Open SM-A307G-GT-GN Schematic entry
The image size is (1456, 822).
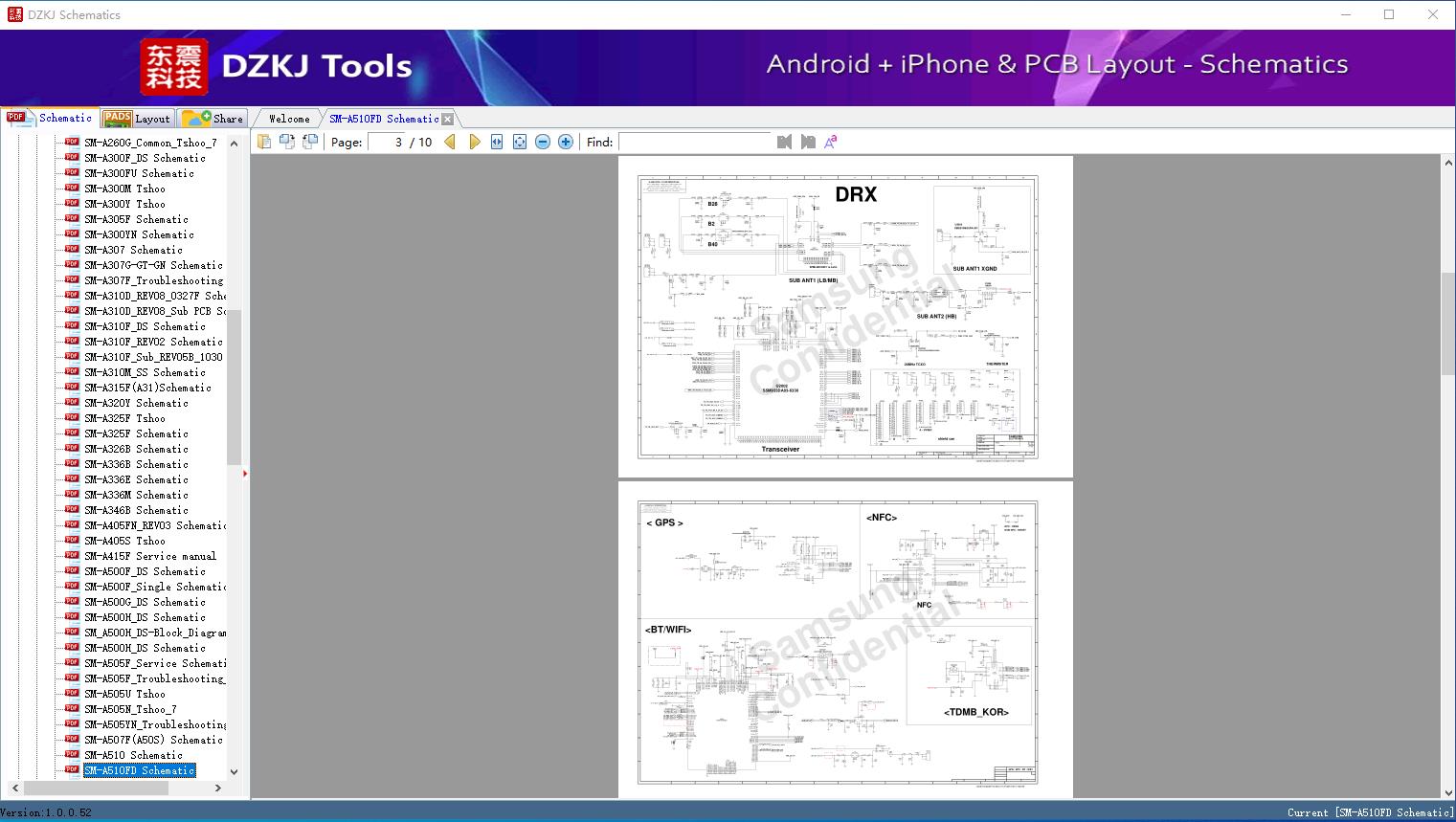[x=153, y=265]
